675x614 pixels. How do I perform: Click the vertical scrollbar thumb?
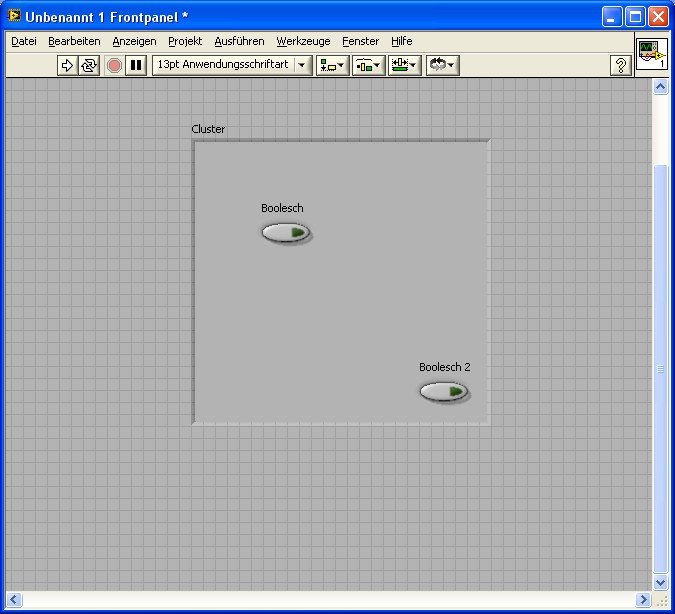660,369
